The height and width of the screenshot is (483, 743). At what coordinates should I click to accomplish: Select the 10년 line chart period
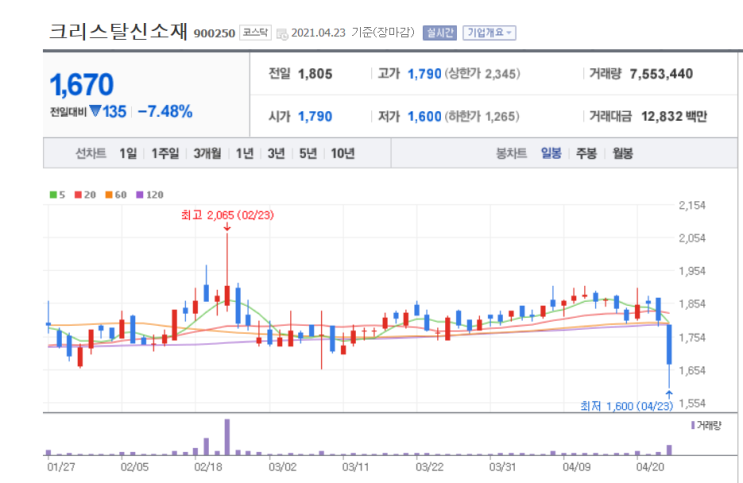point(343,153)
